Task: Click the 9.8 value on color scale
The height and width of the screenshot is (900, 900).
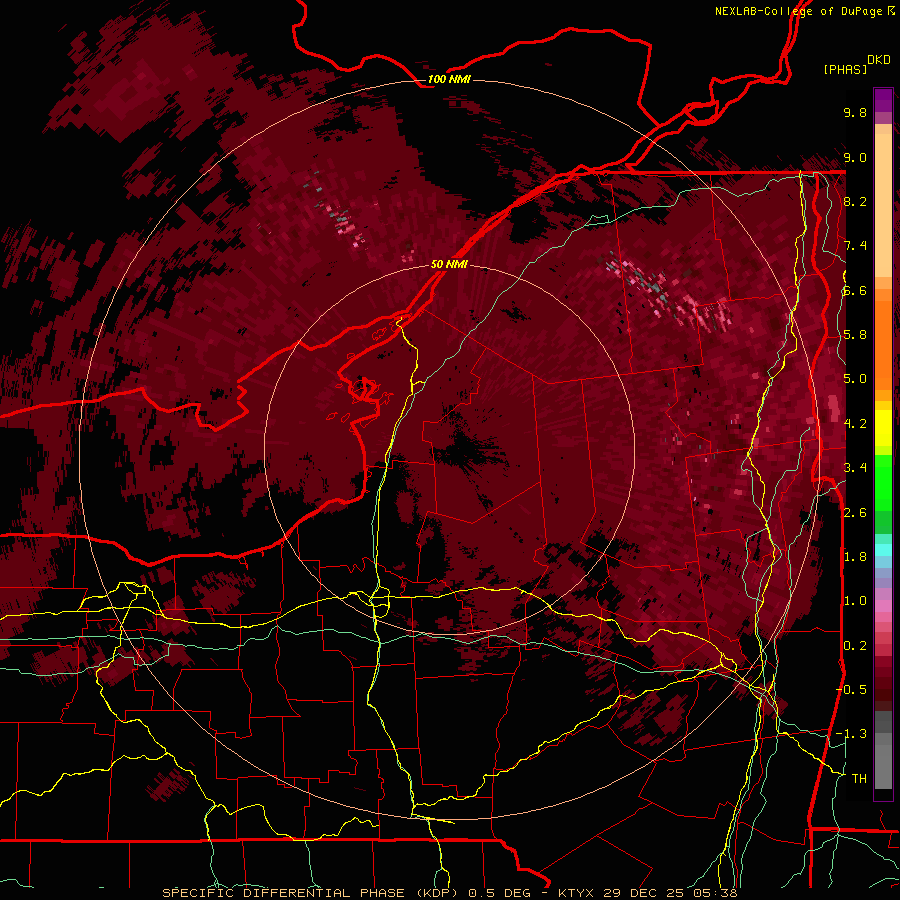Action: coord(855,112)
